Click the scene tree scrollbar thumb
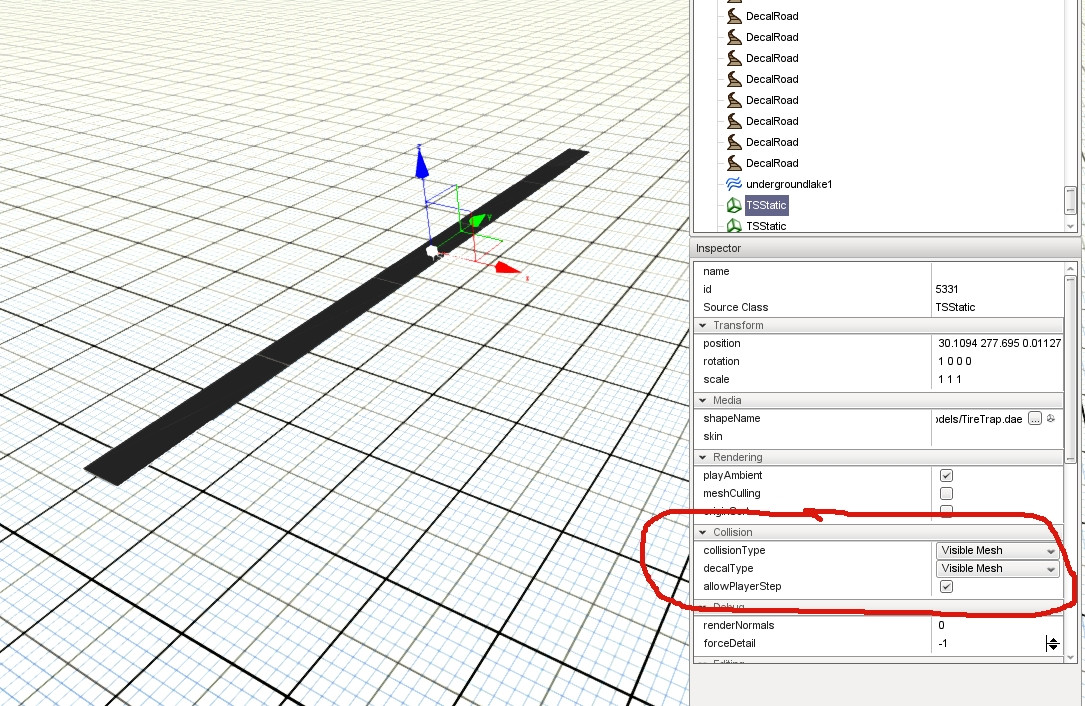Screen dimensions: 1085x706 pos(1070,201)
